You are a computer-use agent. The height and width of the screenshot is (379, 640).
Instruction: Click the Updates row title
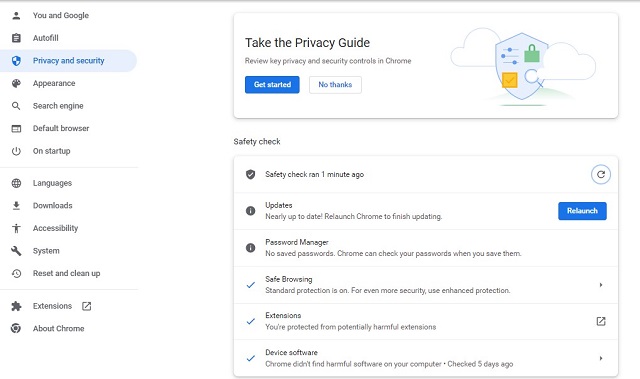[279, 205]
